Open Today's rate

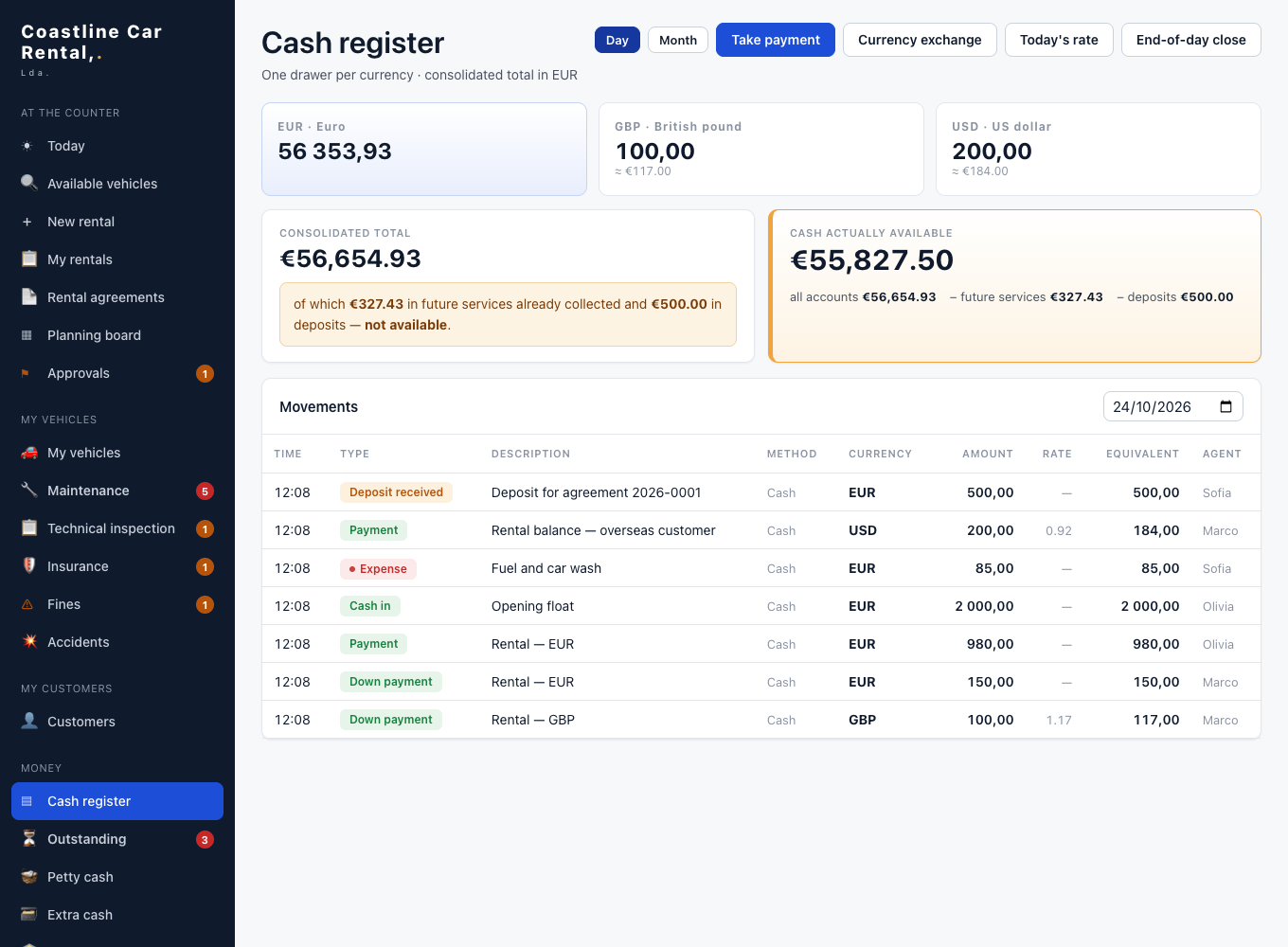click(x=1059, y=40)
